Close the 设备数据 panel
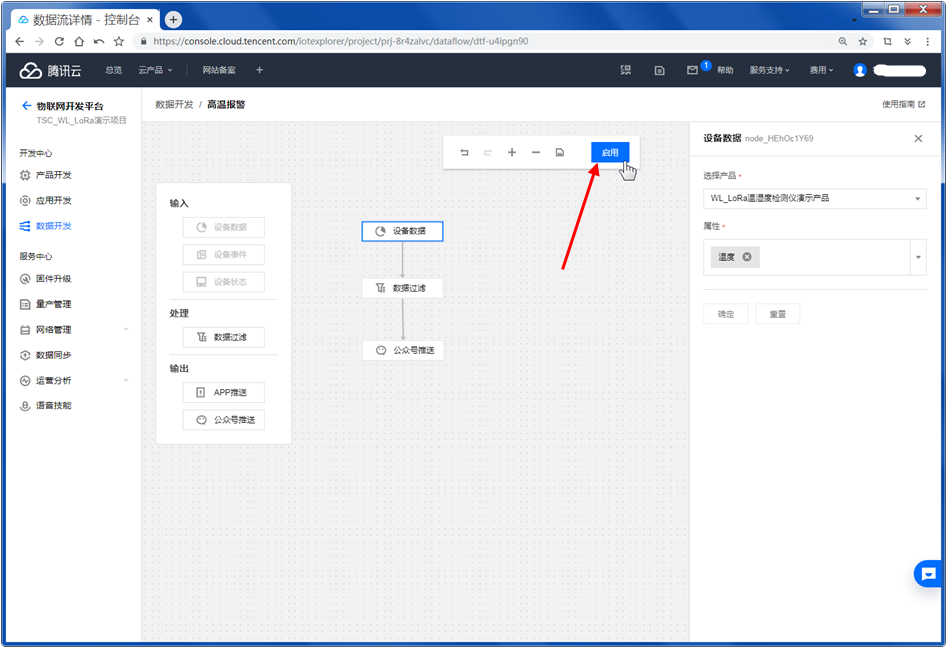 (x=918, y=138)
